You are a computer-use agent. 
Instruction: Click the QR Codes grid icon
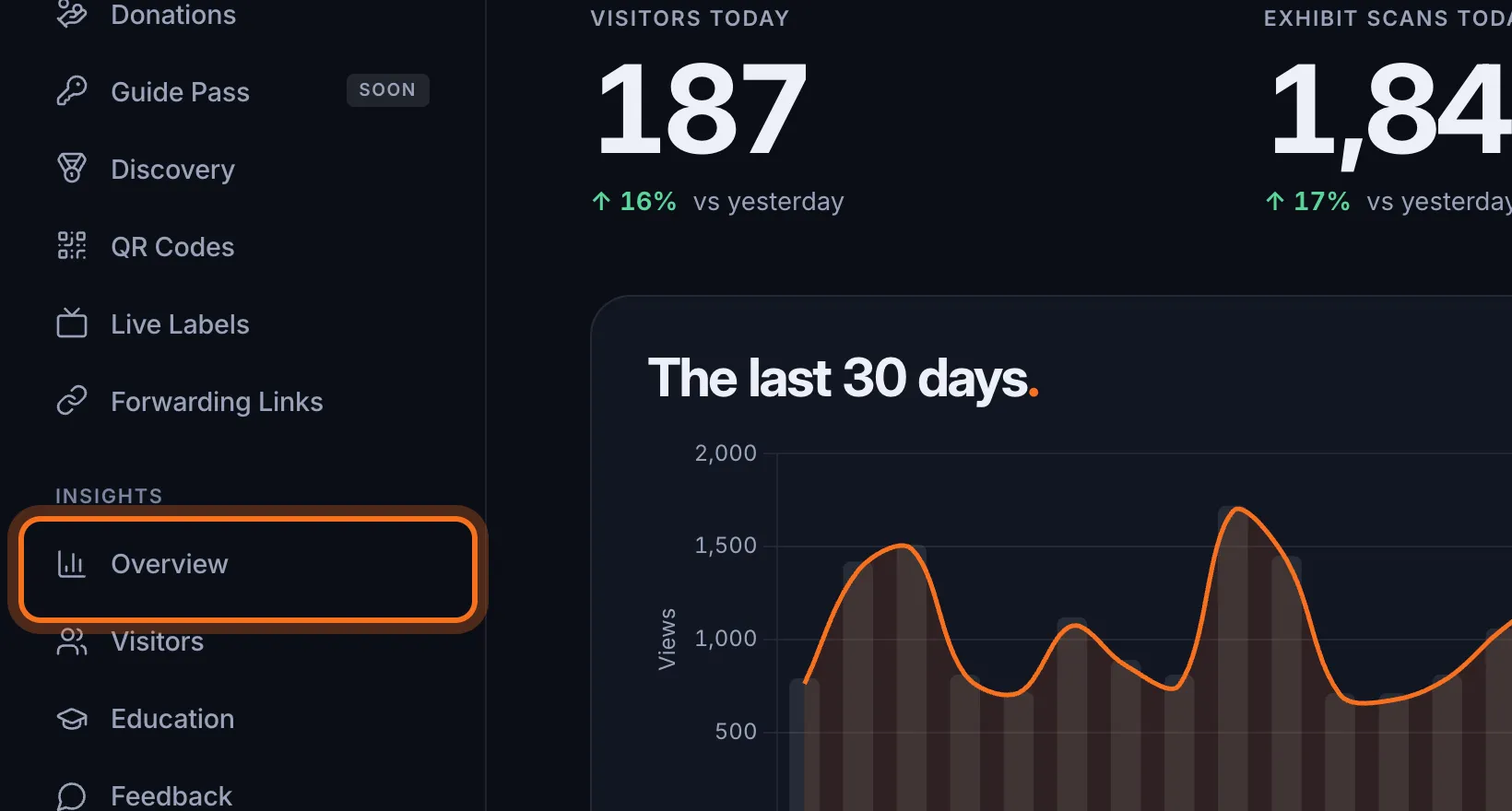click(x=72, y=246)
